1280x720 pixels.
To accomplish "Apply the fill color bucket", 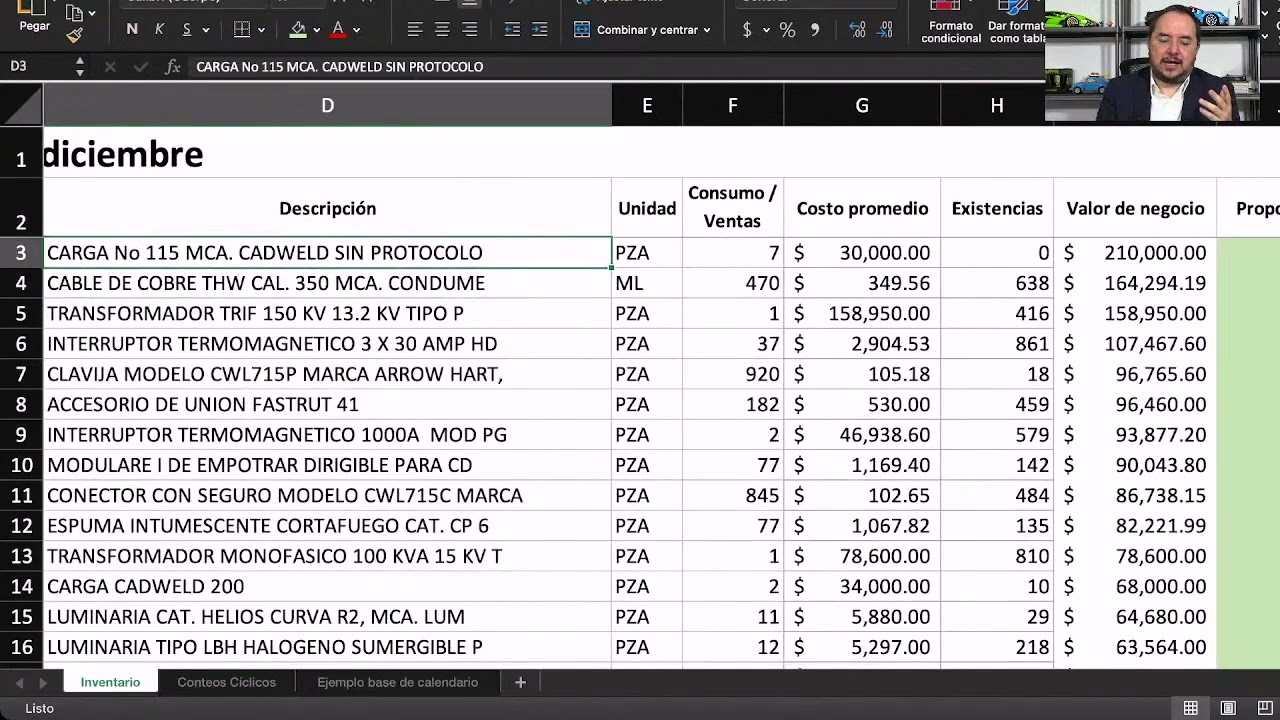I will click(x=297, y=30).
